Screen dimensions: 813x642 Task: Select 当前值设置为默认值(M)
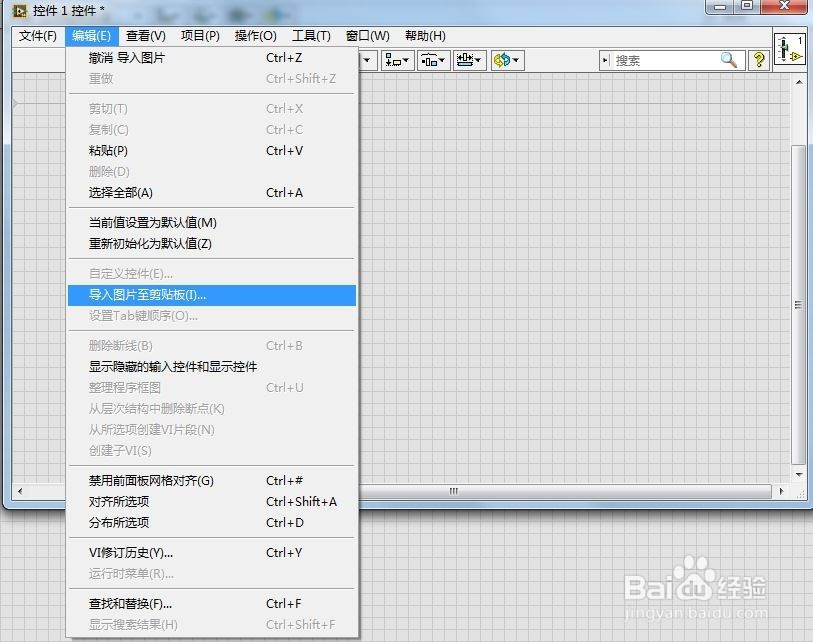(x=212, y=223)
